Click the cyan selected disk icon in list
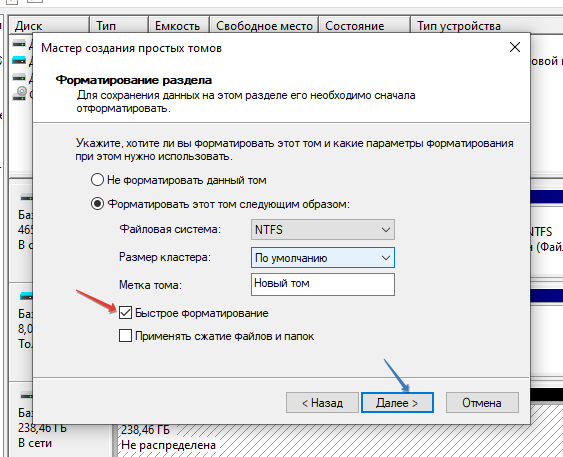The width and height of the screenshot is (563, 457). point(19,60)
